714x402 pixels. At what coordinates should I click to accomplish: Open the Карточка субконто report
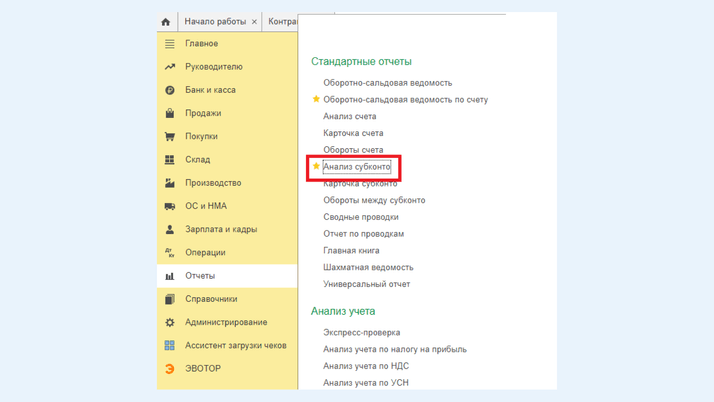[x=360, y=184]
